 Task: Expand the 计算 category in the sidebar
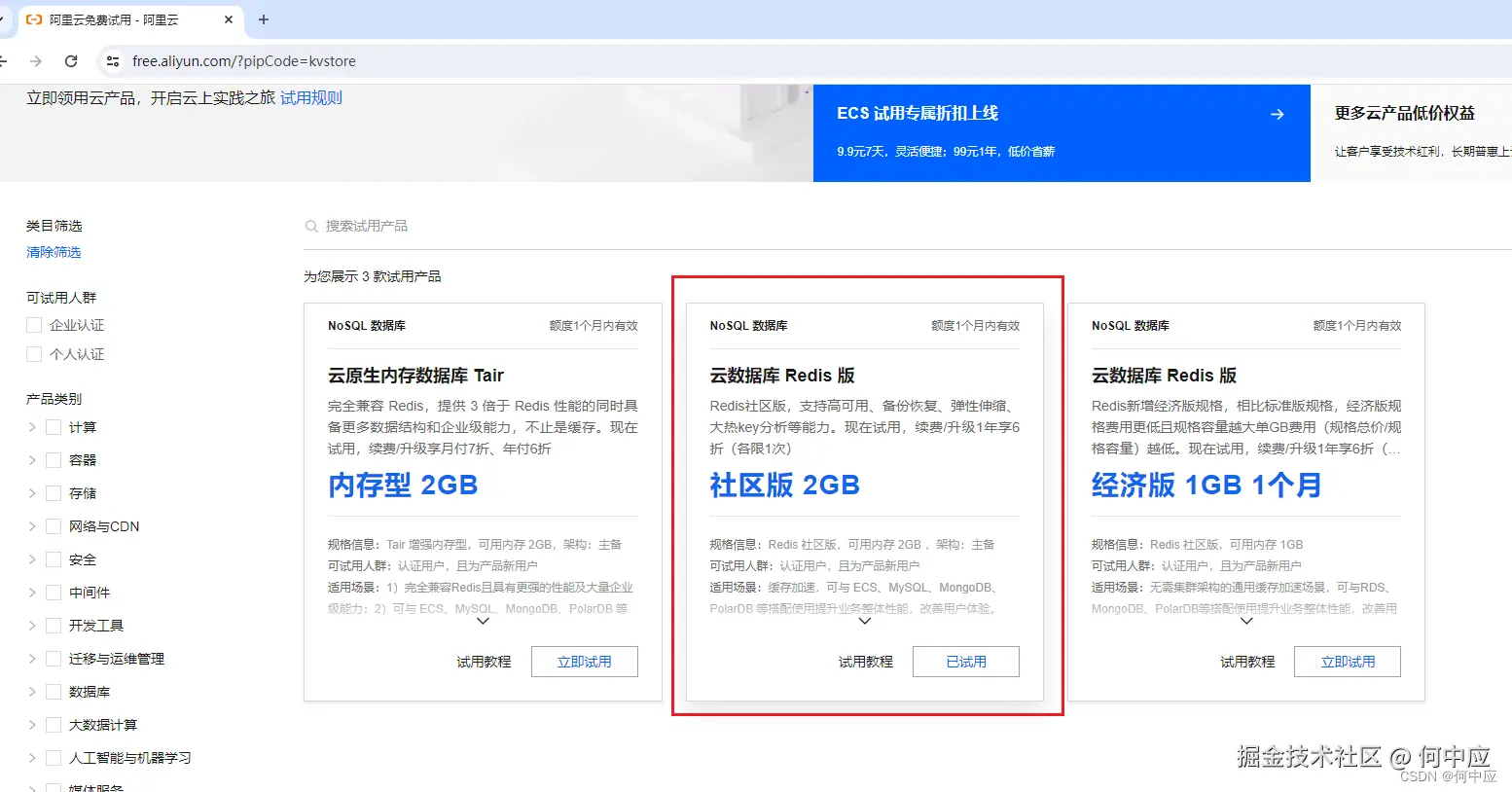point(30,426)
